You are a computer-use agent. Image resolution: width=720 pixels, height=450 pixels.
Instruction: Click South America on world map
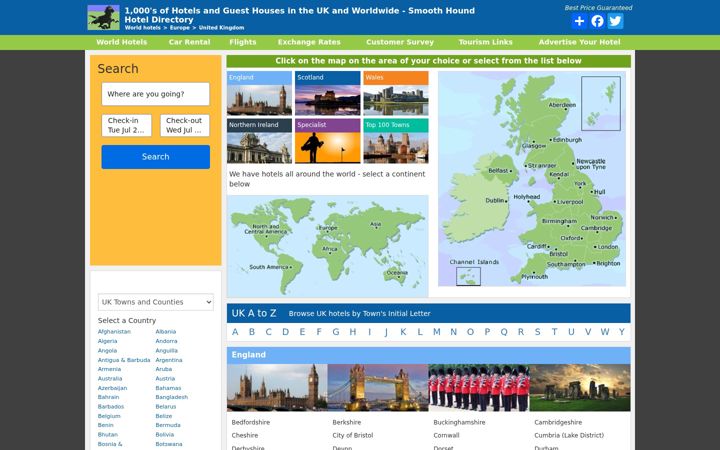point(270,267)
